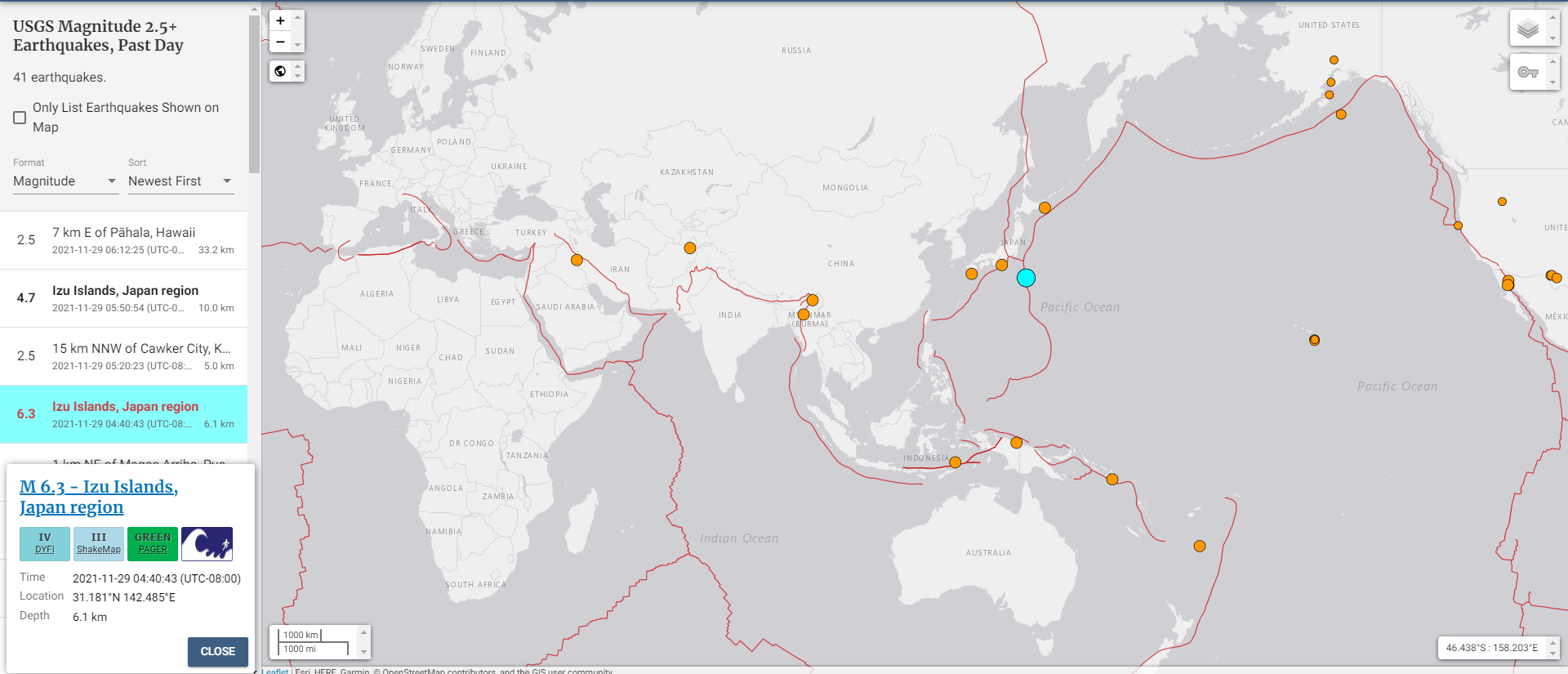The image size is (1568, 674).
Task: Close the earthquake details popup
Action: tap(218, 652)
